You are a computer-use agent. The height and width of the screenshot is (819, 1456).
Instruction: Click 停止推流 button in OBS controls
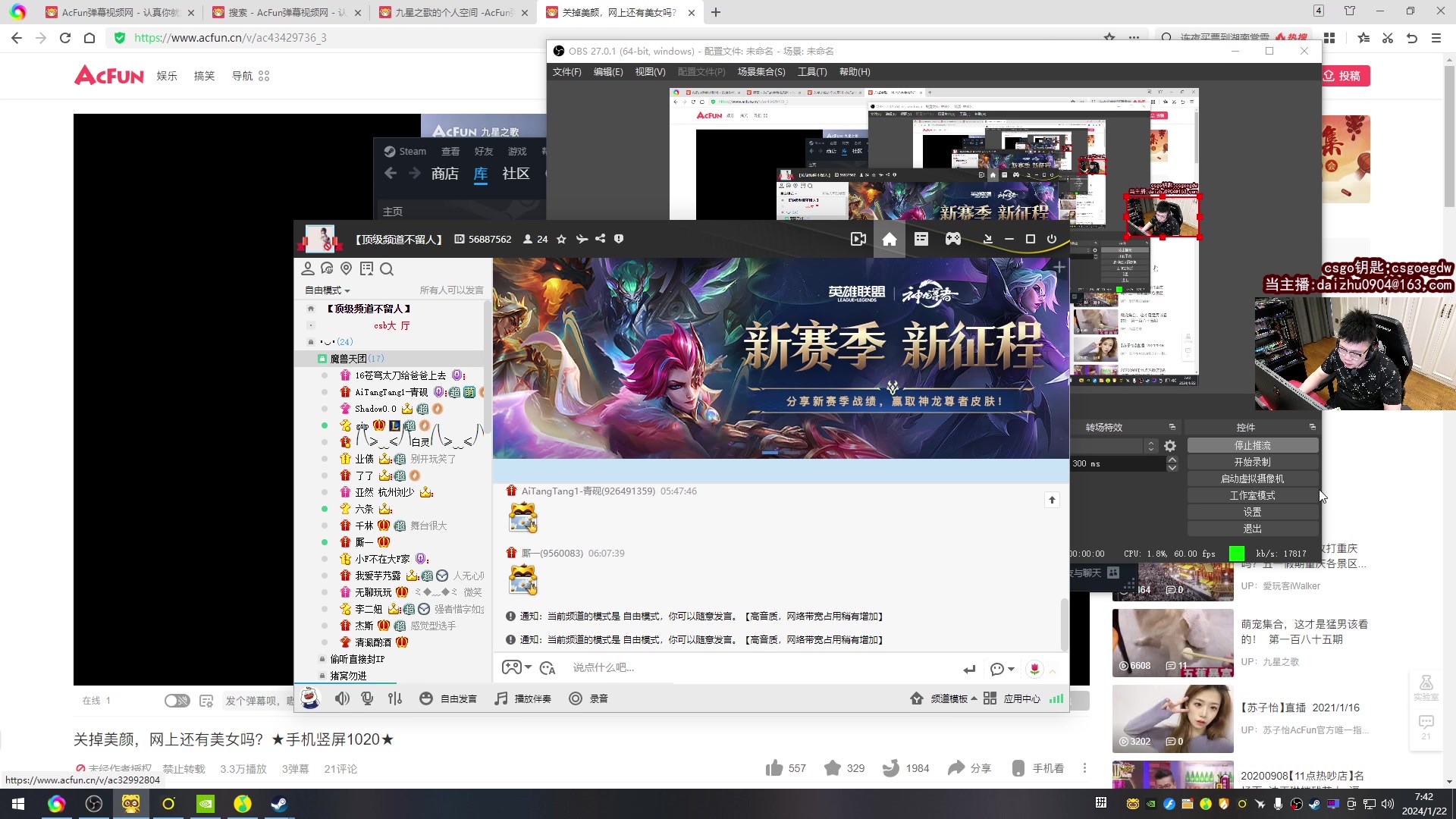(x=1252, y=446)
